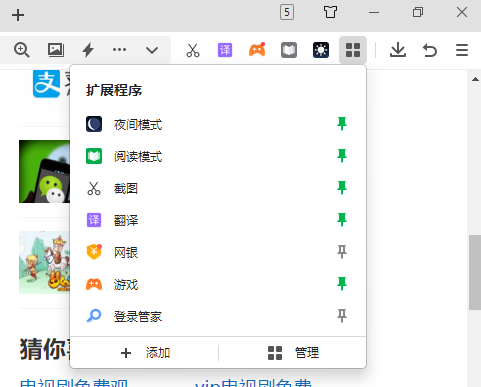
Task: Close the extensions panel via grid icon
Action: point(353,50)
